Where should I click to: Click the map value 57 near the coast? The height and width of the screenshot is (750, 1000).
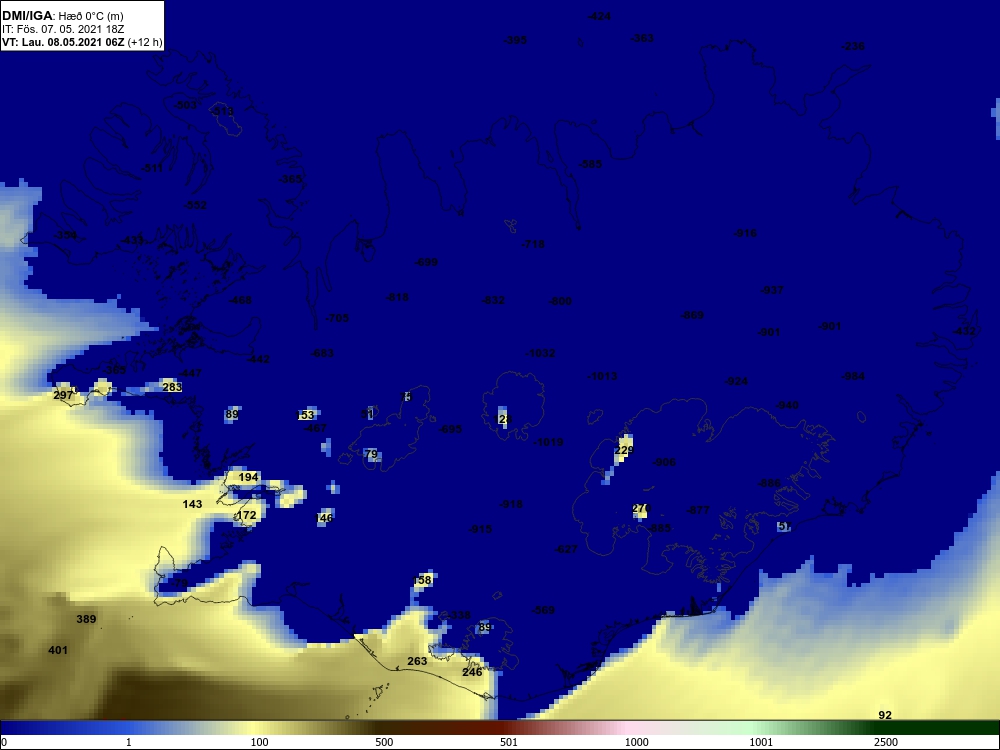coord(785,526)
